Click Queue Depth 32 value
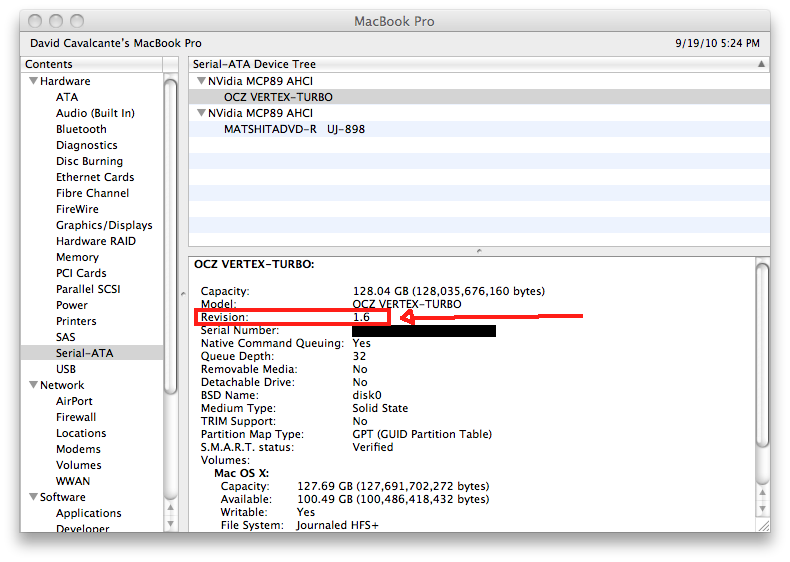Screen dimensions: 790x562 point(359,356)
